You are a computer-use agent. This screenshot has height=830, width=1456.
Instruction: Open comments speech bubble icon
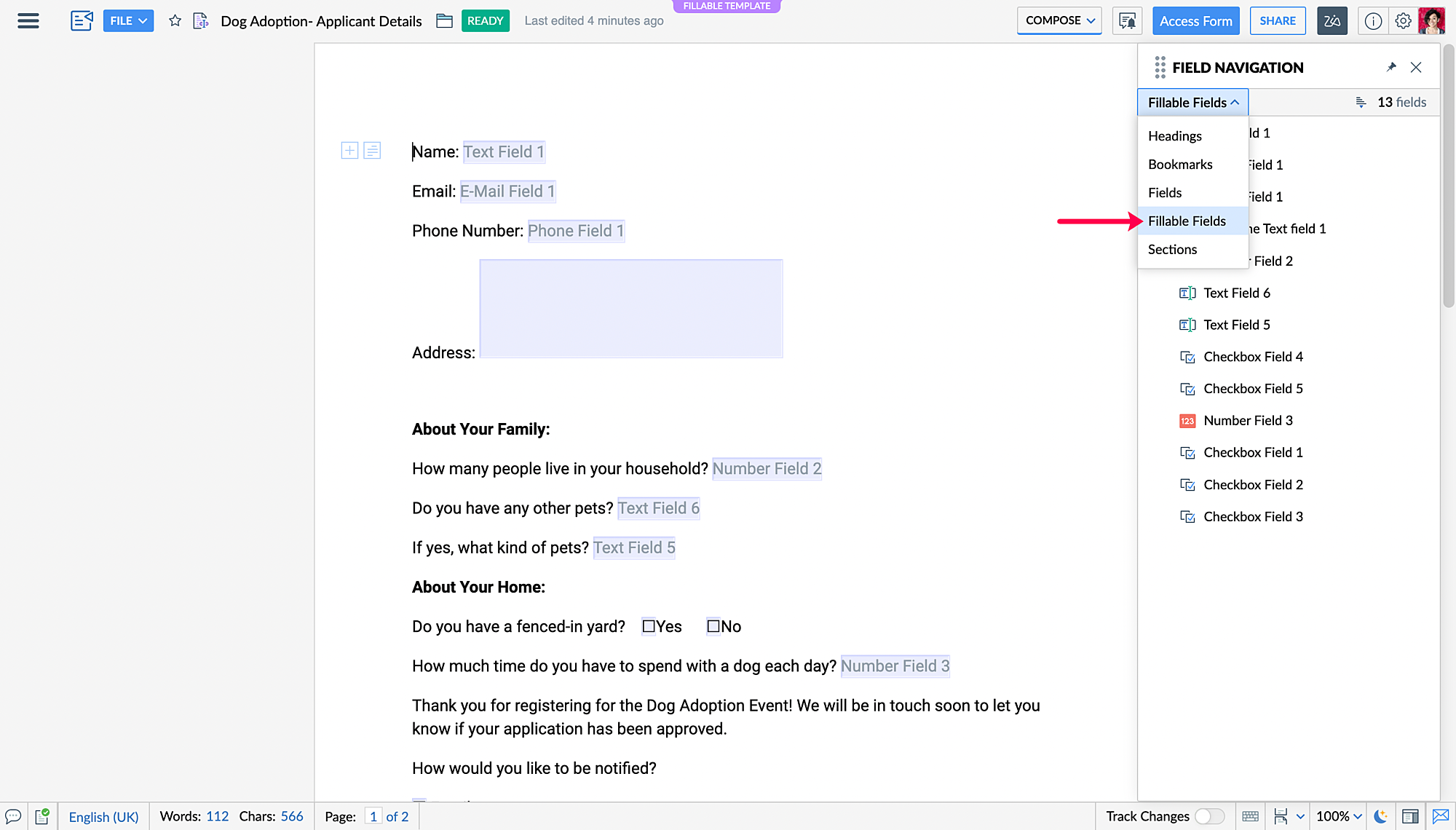pyautogui.click(x=13, y=816)
